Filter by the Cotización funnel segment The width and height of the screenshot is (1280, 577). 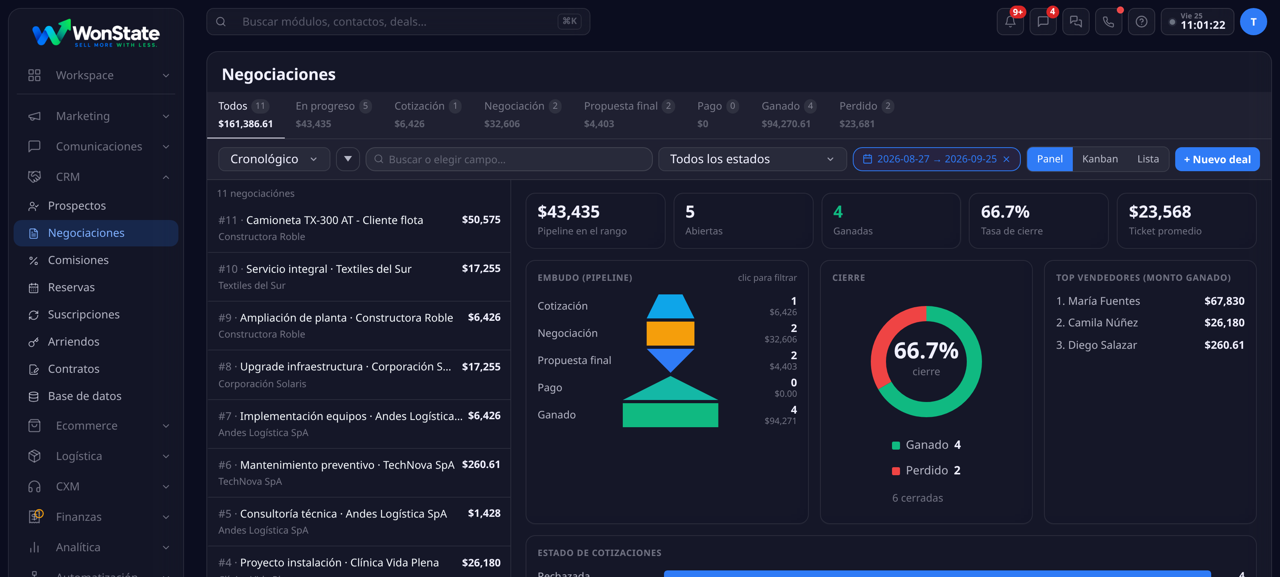click(670, 306)
